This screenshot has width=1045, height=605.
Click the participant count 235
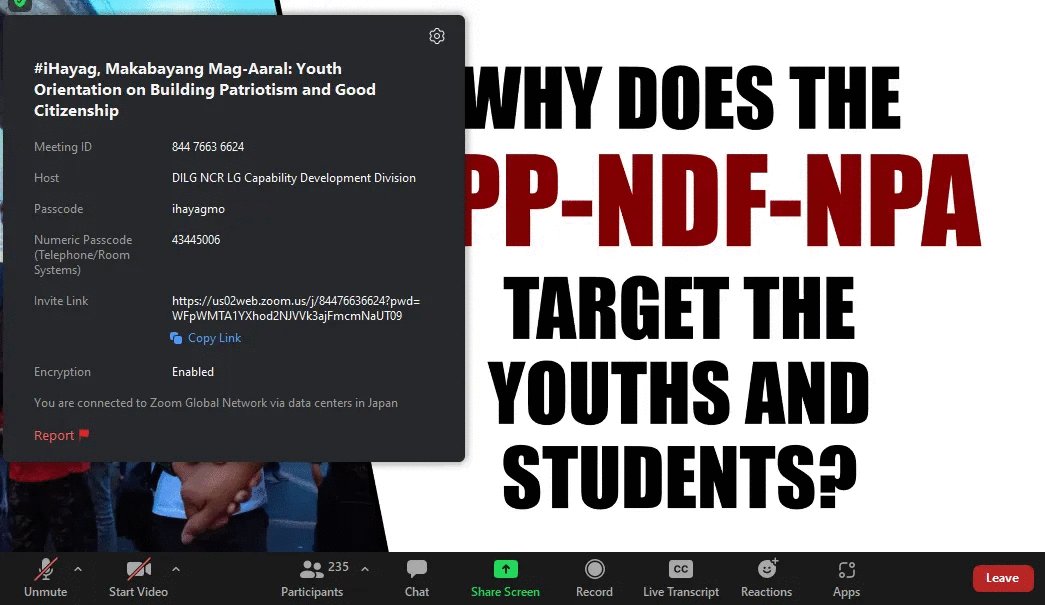tap(338, 566)
